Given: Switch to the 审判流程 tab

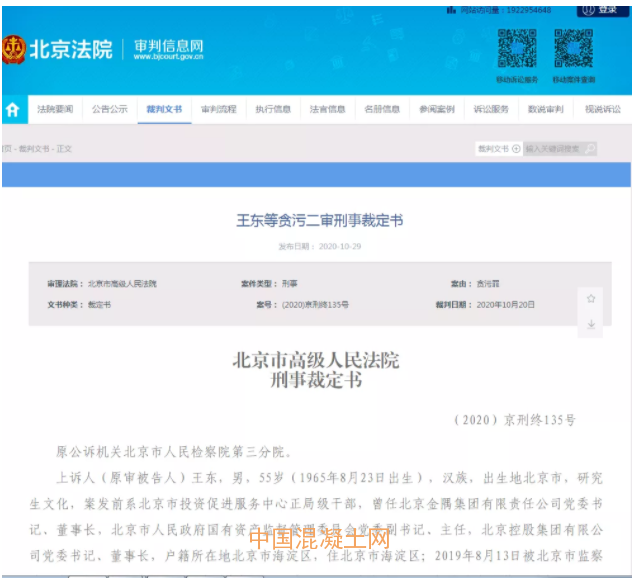Looking at the screenshot, I should [219, 109].
